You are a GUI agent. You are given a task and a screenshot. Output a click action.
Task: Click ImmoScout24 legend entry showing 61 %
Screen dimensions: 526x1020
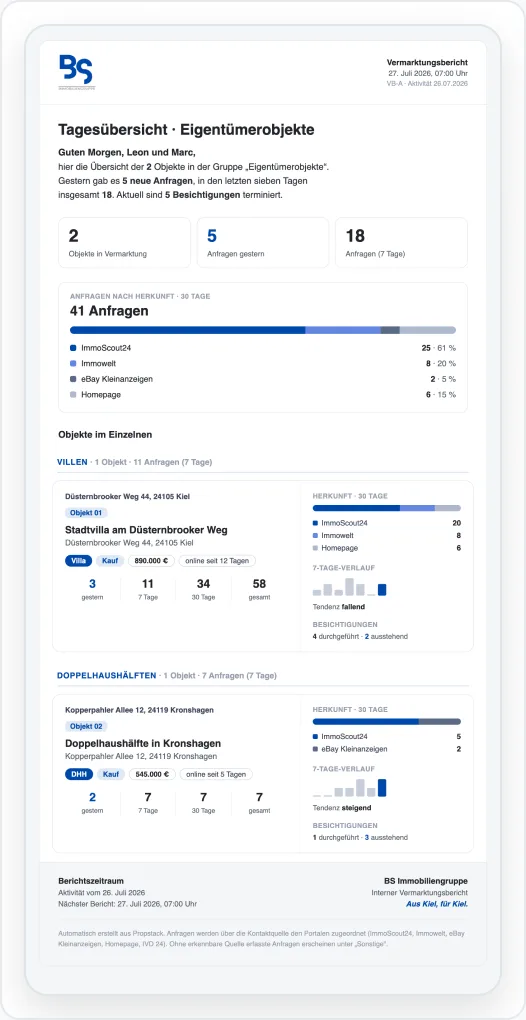coord(263,348)
